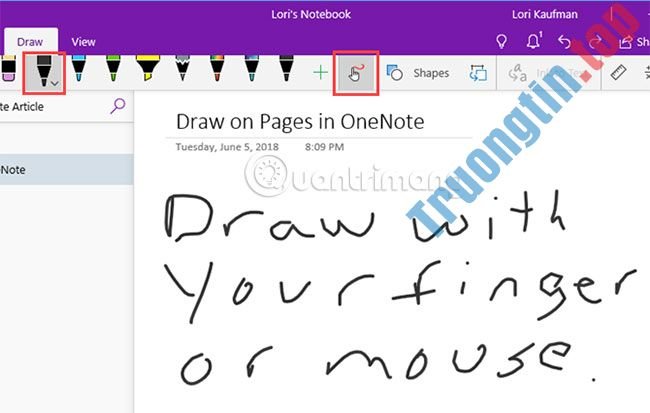Image resolution: width=650 pixels, height=413 pixels.
Task: Undo the last action
Action: tap(564, 41)
